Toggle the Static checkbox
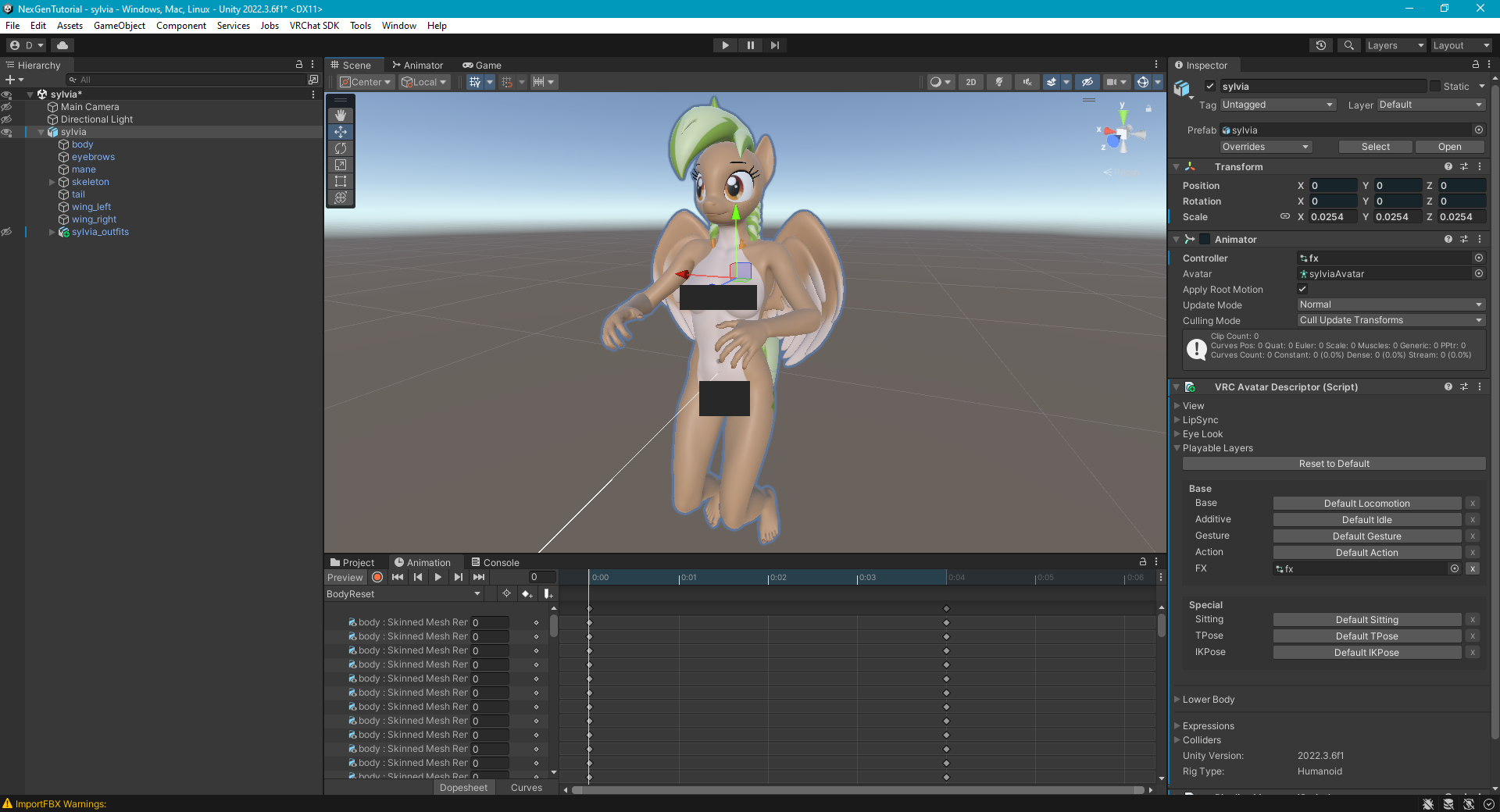Screen dimensions: 1500x812 click(x=1434, y=86)
